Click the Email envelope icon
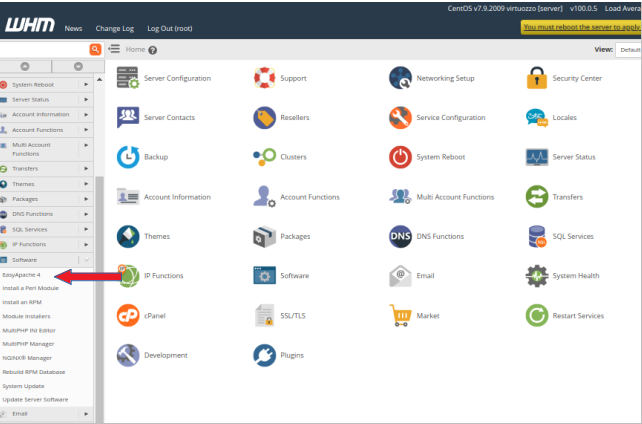 400,275
